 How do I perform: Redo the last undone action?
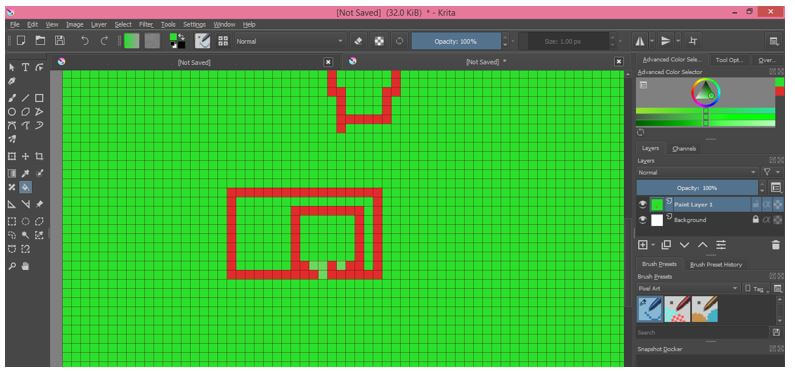[x=104, y=41]
